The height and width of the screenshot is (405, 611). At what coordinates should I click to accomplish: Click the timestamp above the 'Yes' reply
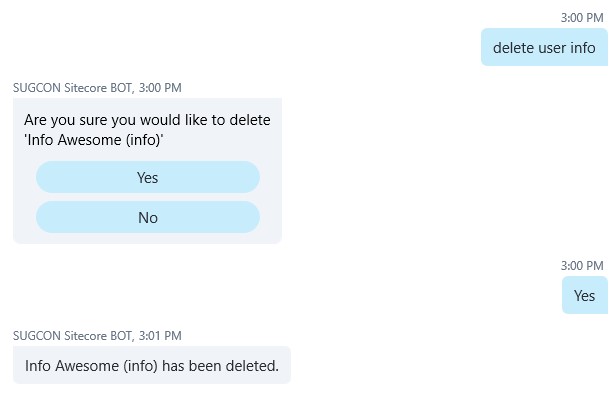point(582,266)
